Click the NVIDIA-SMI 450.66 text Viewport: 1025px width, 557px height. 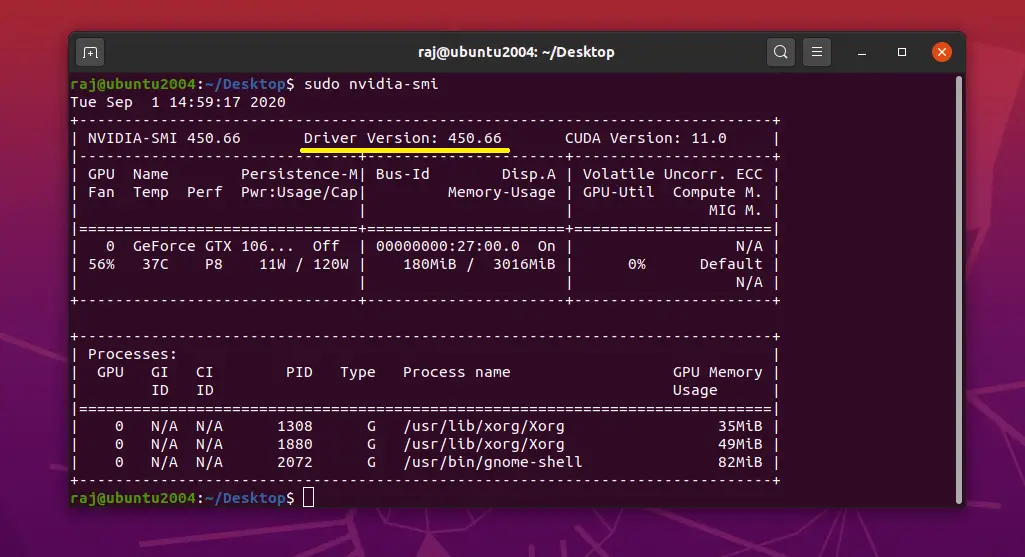pos(164,138)
